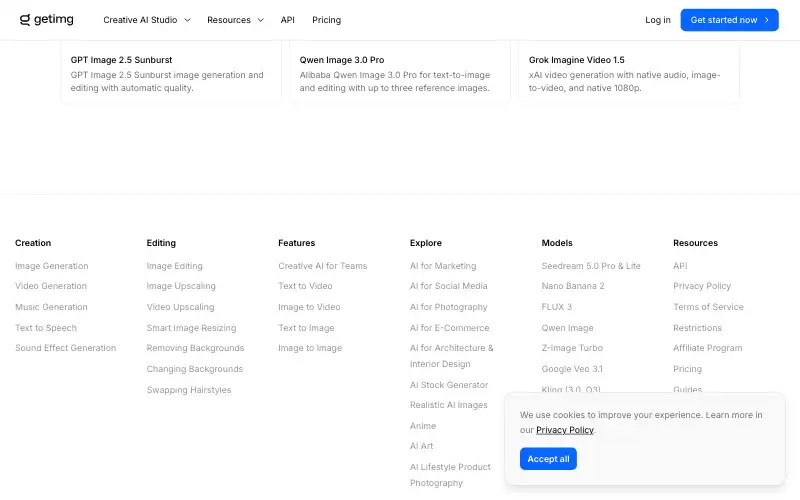Go to AI Stock Generator

click(x=449, y=385)
